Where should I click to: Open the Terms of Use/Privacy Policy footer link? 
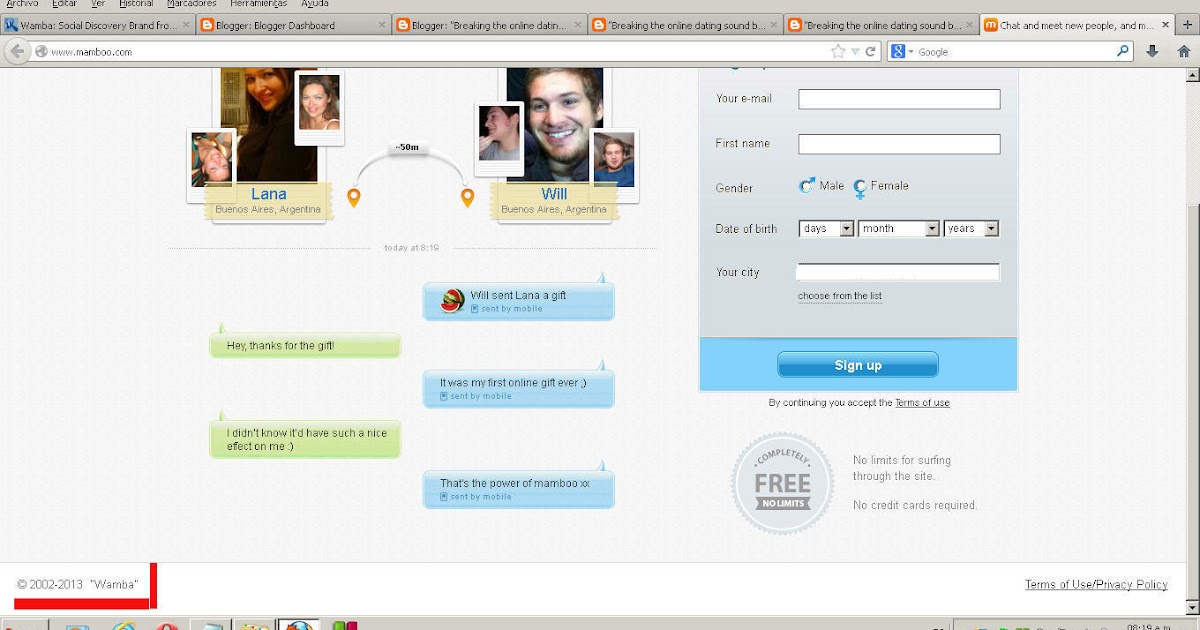click(1096, 585)
